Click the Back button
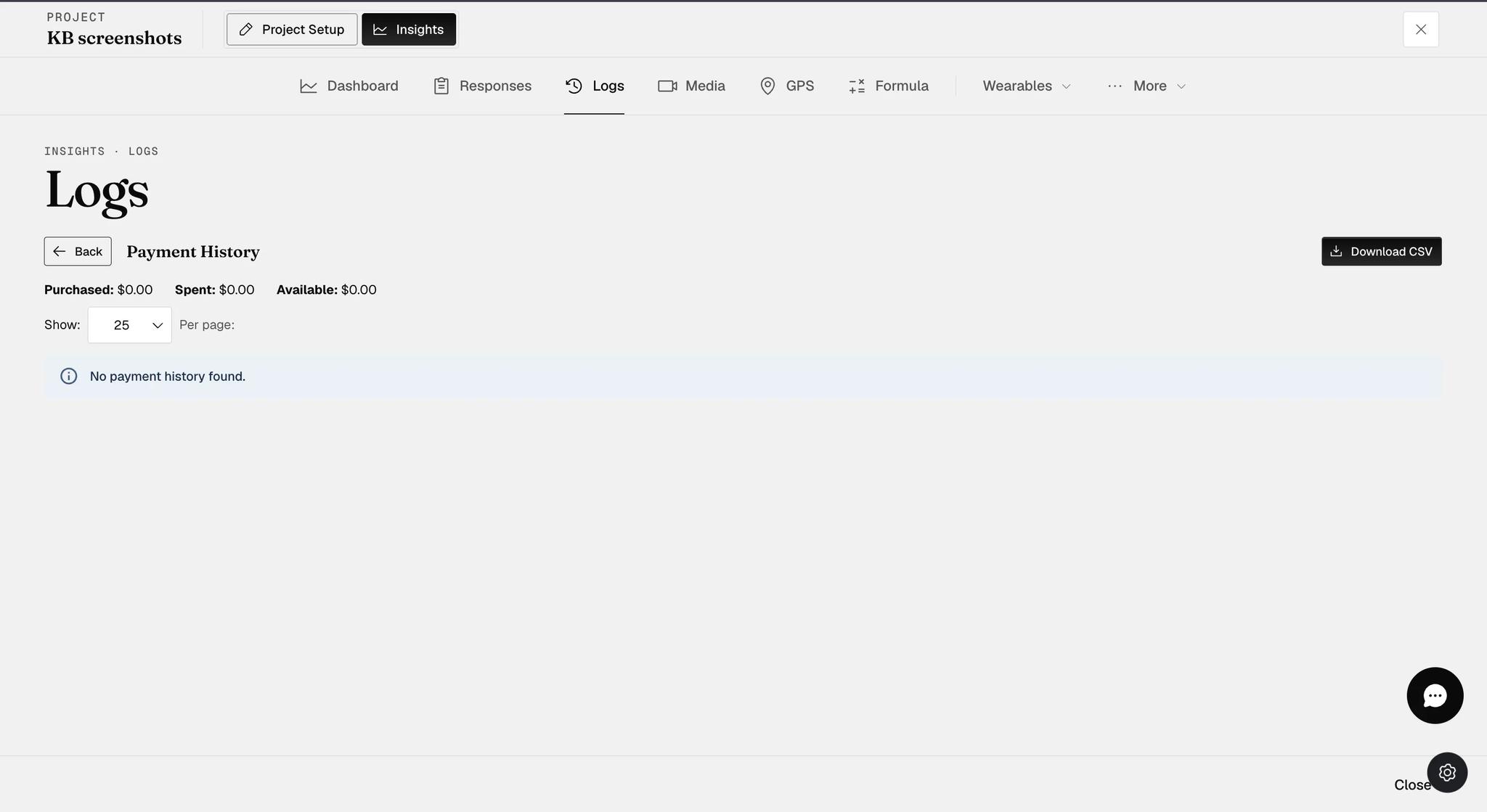1487x812 pixels. click(78, 251)
